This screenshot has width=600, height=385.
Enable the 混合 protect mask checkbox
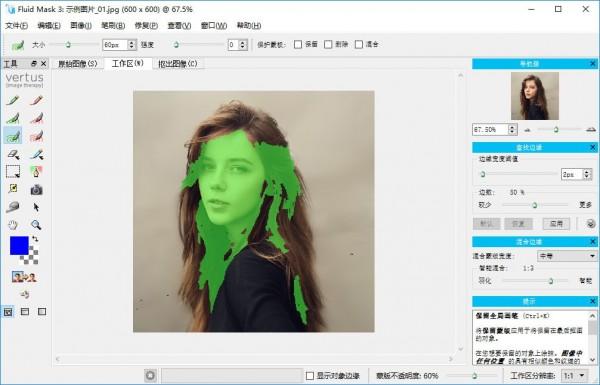click(x=359, y=45)
